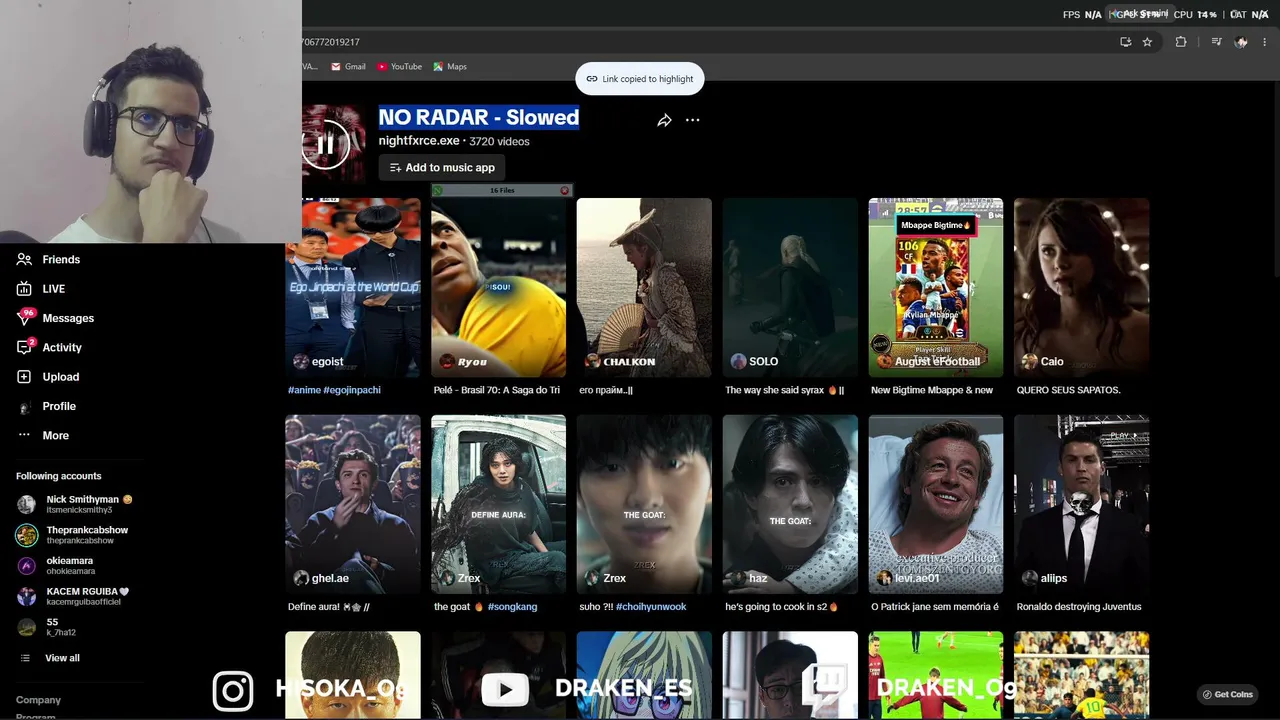
Task: Open Activity notifications
Action: 62,347
